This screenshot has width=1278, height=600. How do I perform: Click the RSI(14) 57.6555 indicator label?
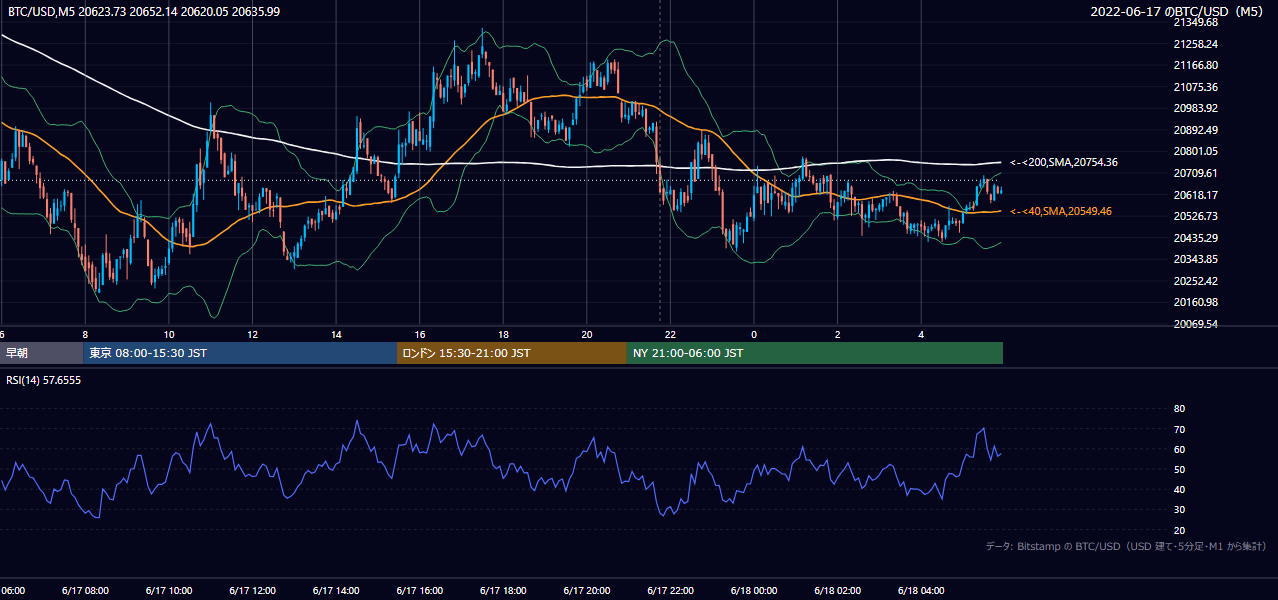(44, 380)
